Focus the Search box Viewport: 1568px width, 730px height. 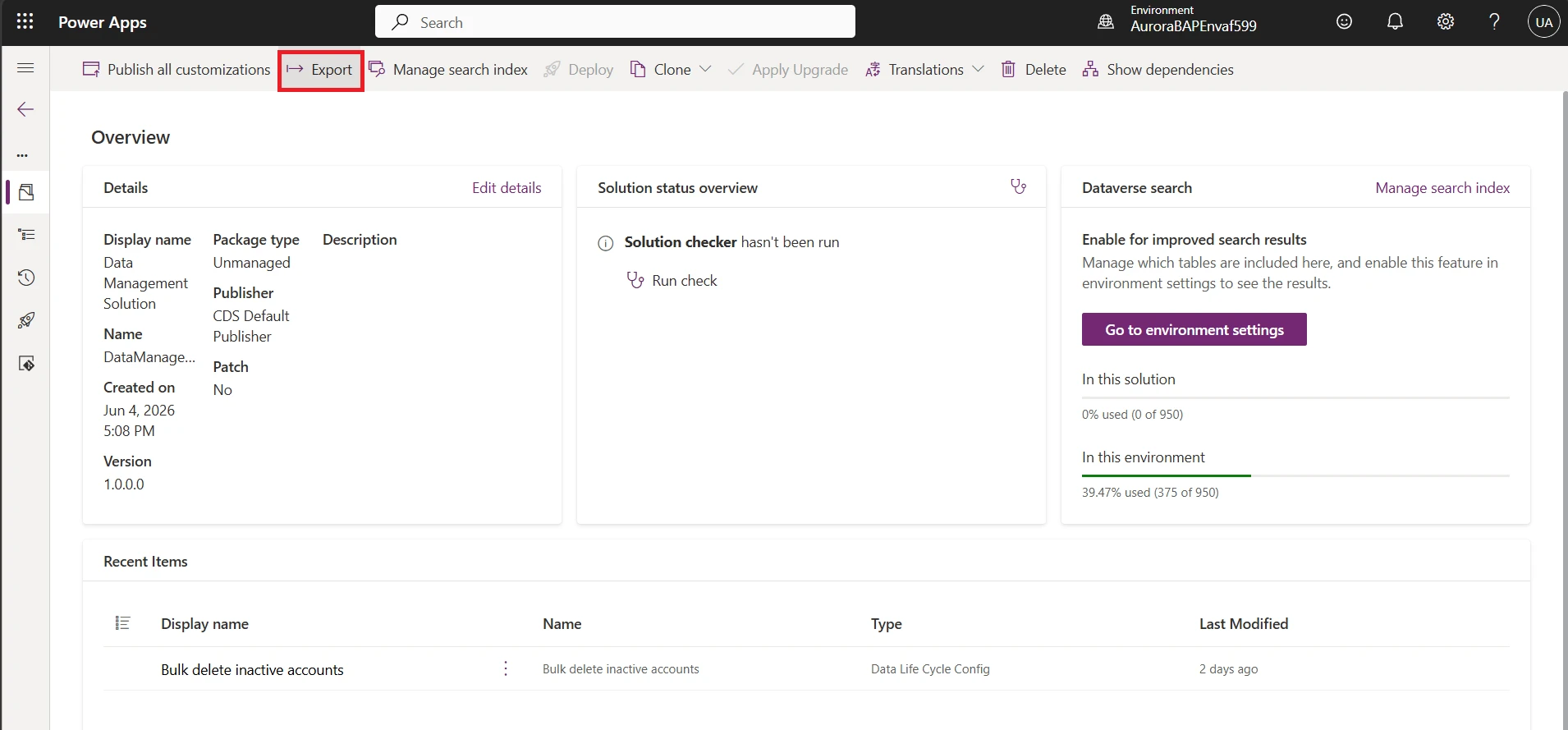615,22
